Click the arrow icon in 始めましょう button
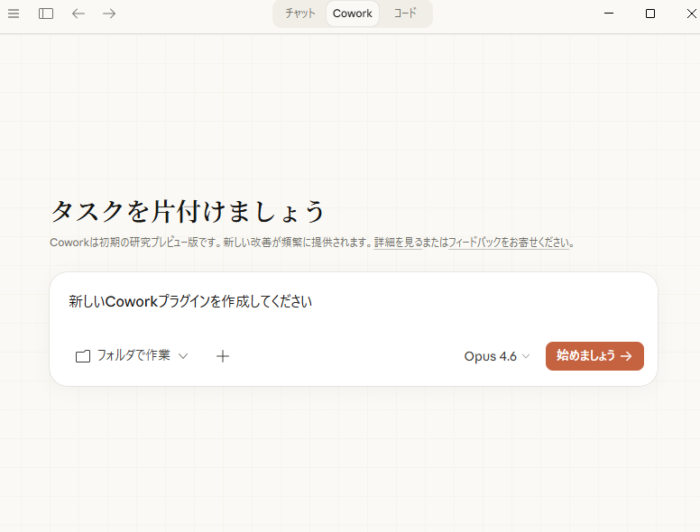This screenshot has height=532, width=700. click(x=626, y=356)
